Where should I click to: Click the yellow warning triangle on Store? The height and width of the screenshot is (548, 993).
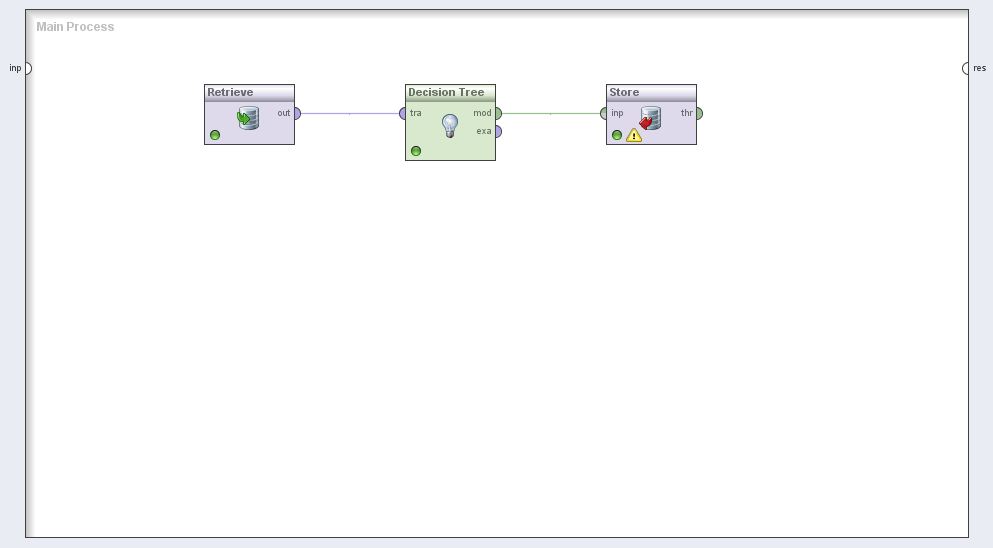634,135
